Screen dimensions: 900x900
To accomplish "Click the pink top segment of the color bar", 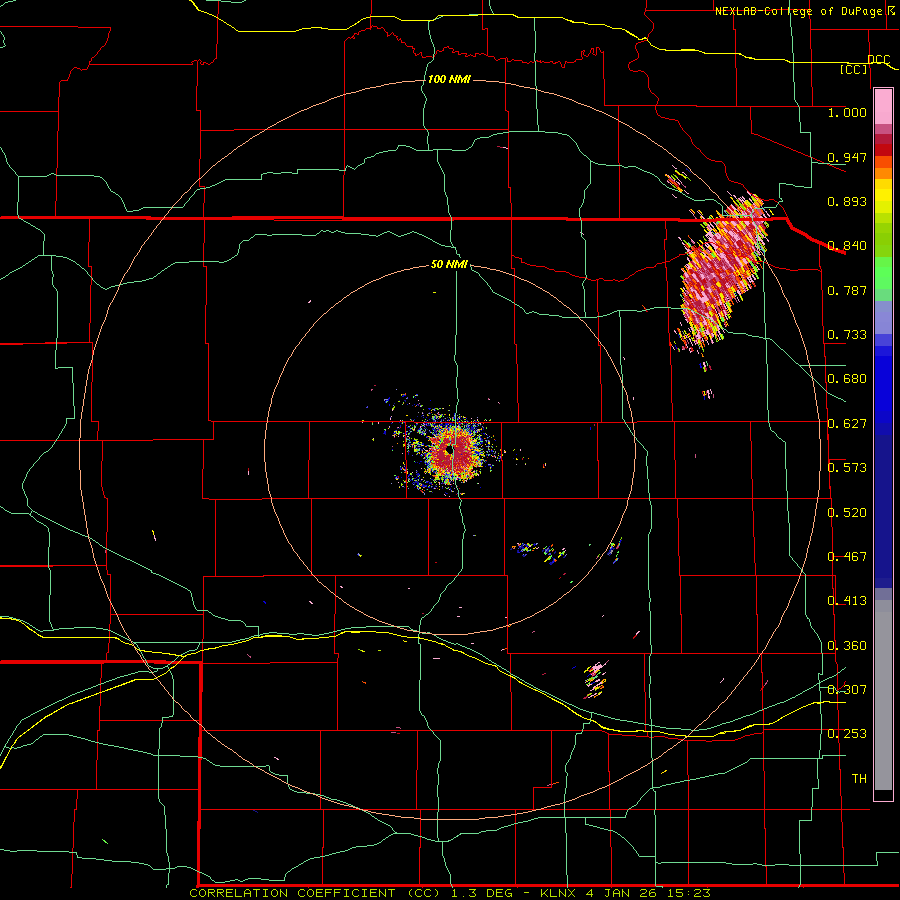I will point(883,107).
